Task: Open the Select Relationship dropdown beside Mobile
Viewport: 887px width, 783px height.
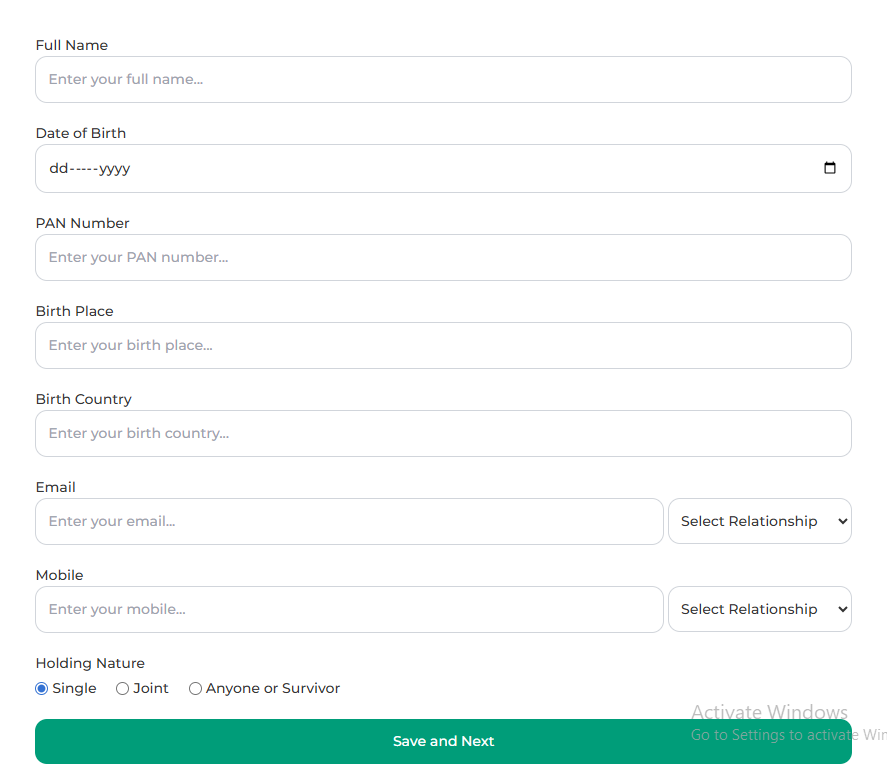Action: point(759,609)
